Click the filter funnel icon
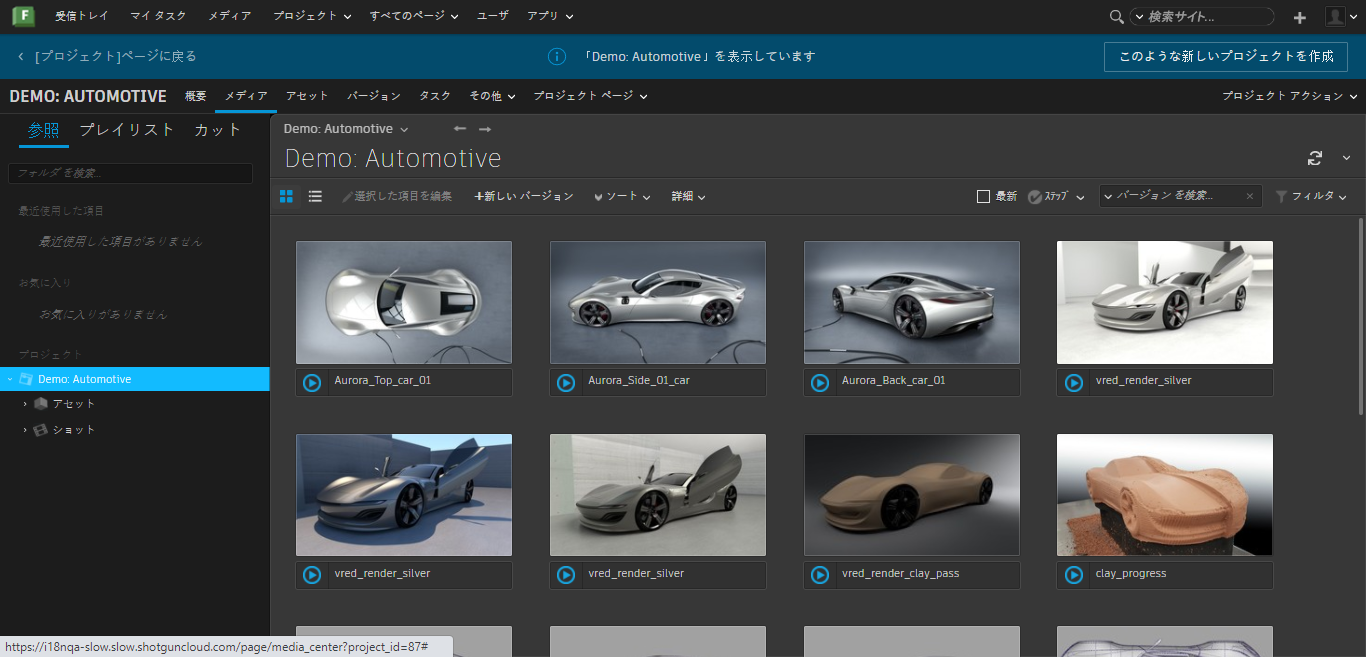1366x657 pixels. (1281, 197)
